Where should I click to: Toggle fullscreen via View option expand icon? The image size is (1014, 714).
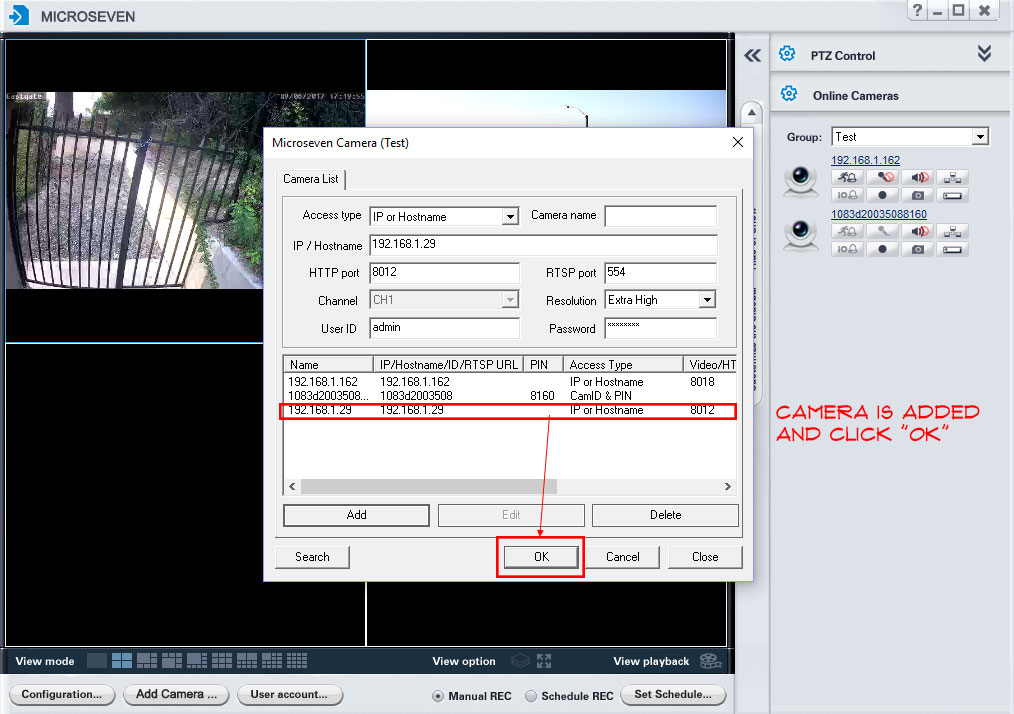click(x=544, y=661)
